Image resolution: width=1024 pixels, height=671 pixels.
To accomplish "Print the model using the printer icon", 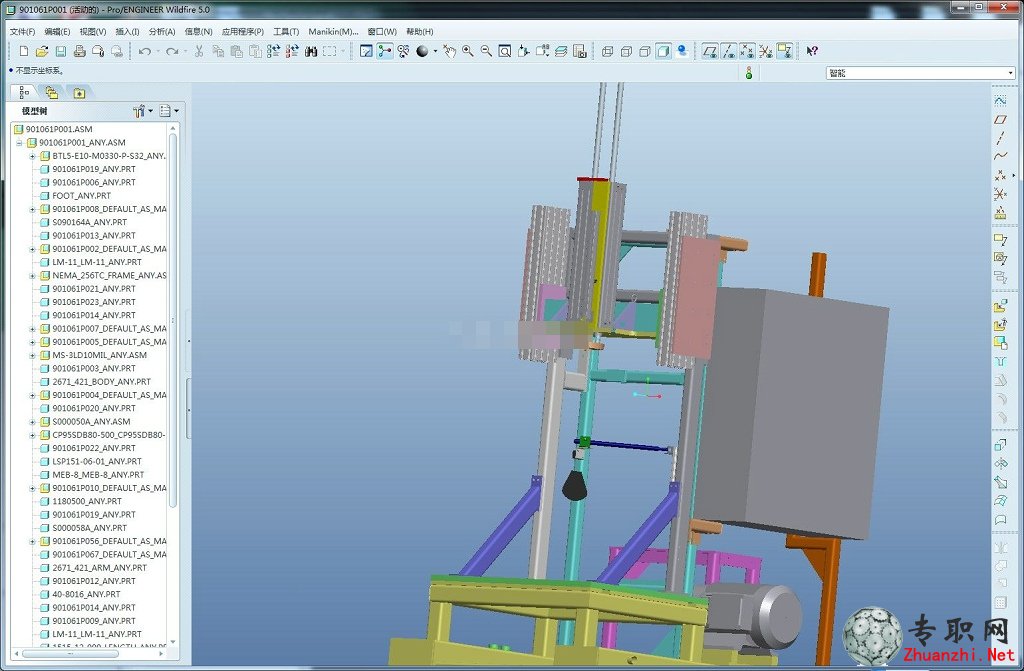I will [80, 51].
